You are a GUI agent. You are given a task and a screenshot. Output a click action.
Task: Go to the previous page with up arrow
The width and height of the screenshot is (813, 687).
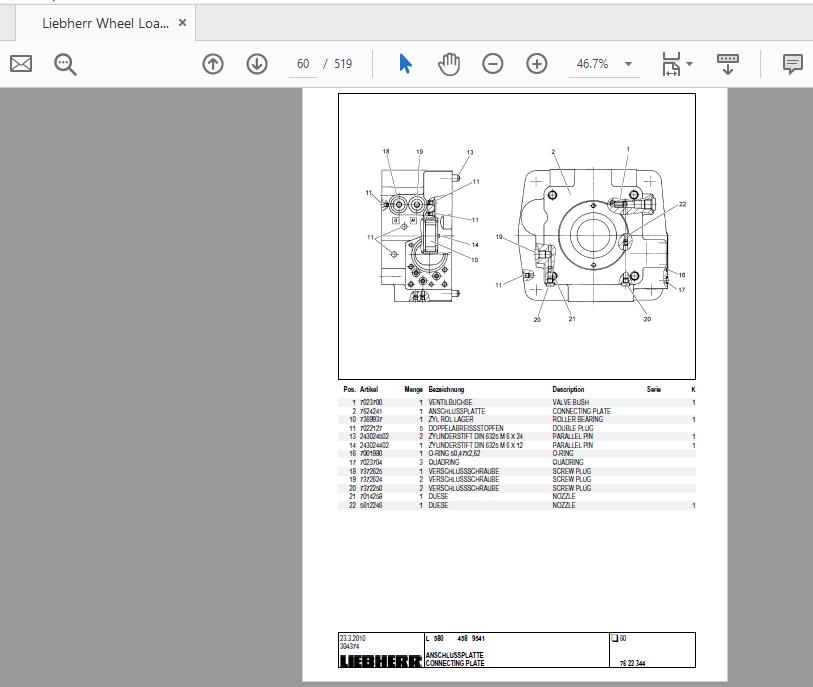[x=212, y=63]
